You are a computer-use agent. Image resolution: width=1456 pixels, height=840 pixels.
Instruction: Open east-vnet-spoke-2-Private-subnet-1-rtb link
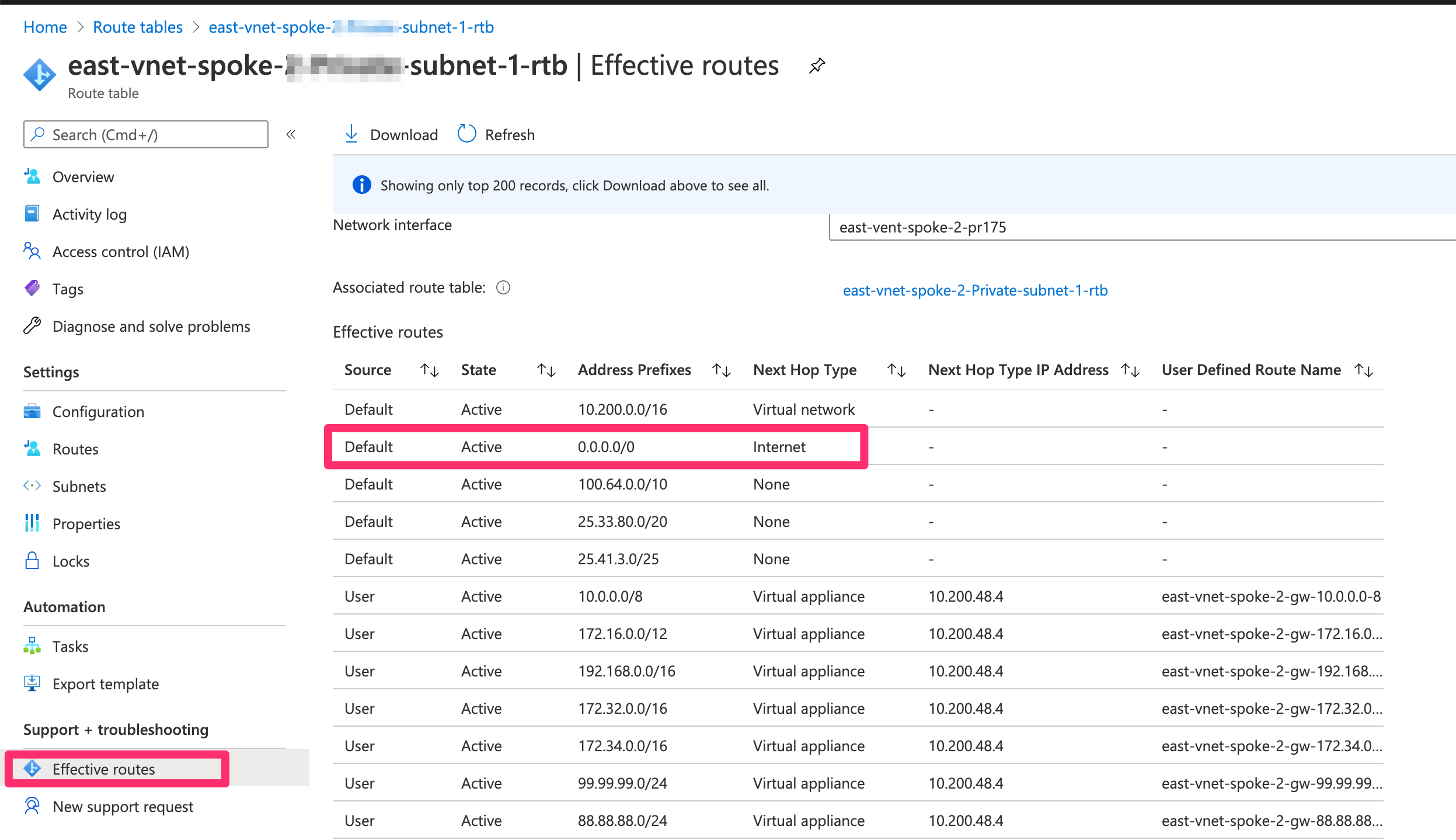pos(976,290)
